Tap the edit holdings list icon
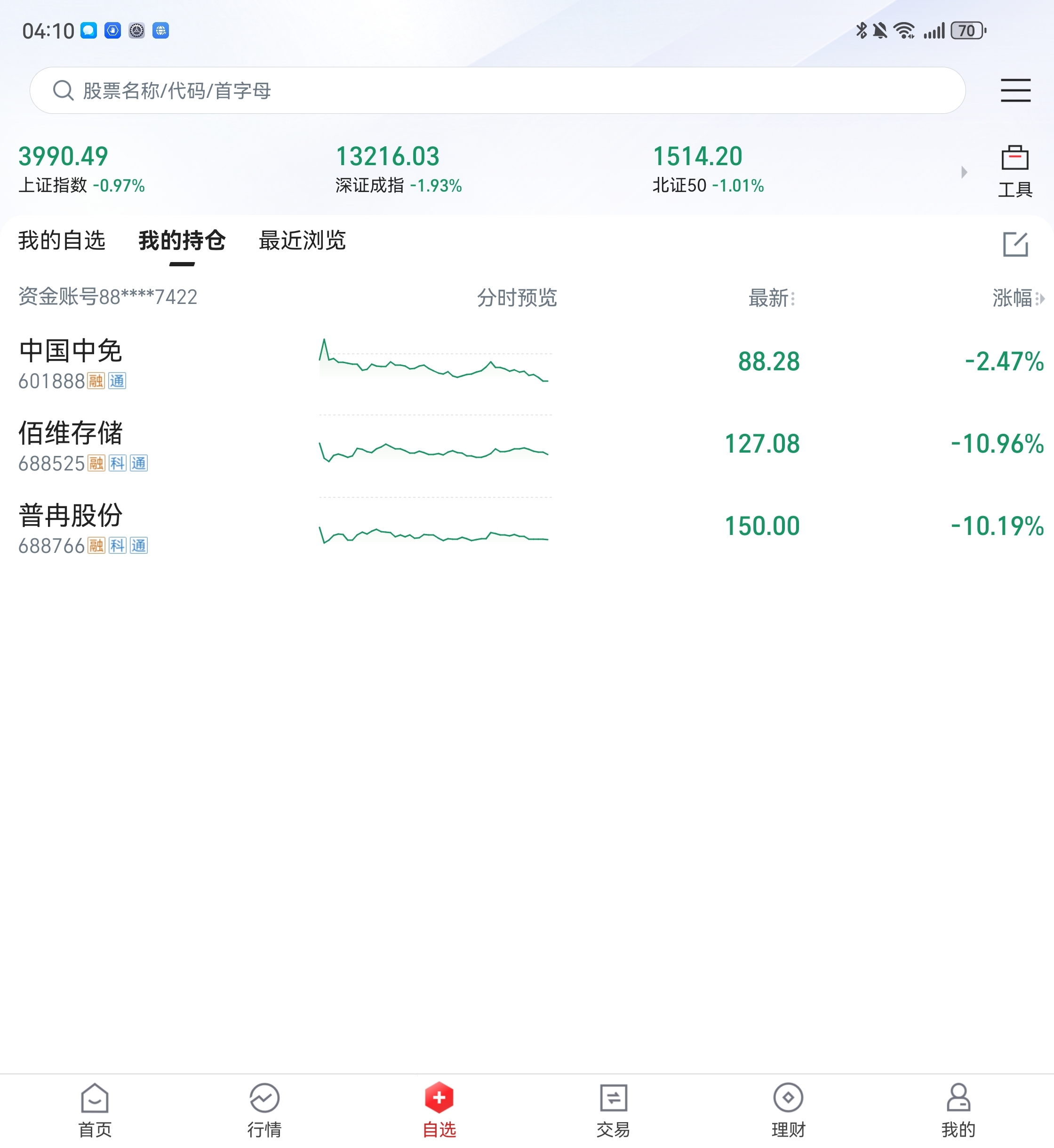 pos(1015,244)
